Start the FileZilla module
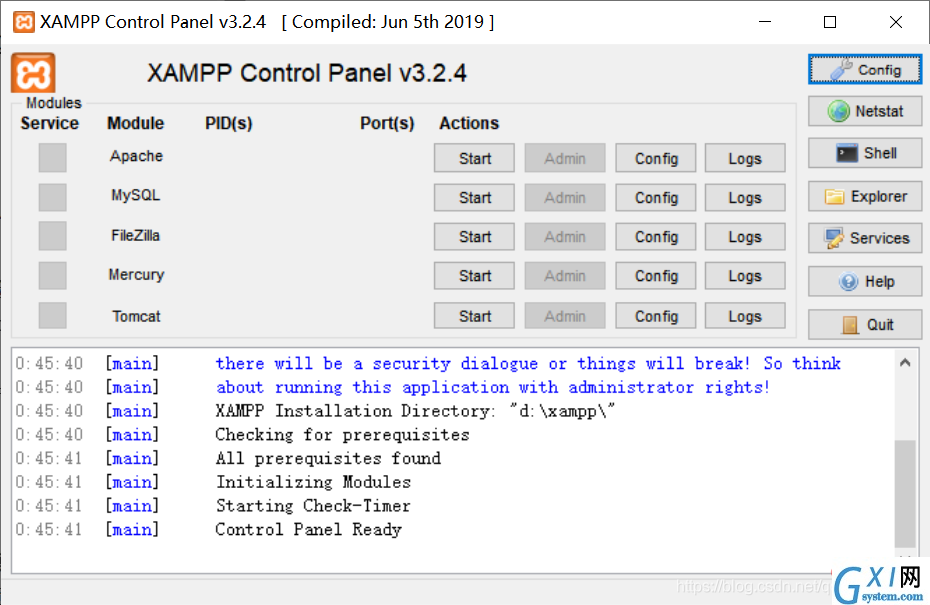 [x=474, y=237]
